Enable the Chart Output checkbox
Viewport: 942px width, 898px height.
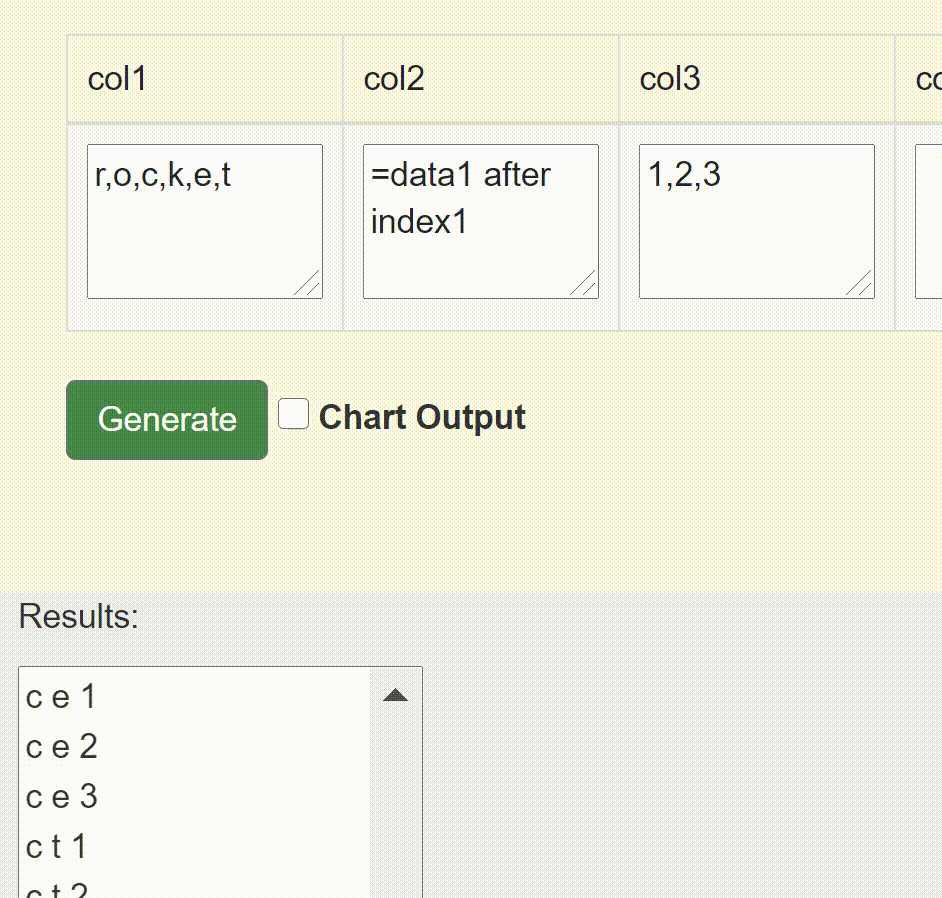pos(294,414)
